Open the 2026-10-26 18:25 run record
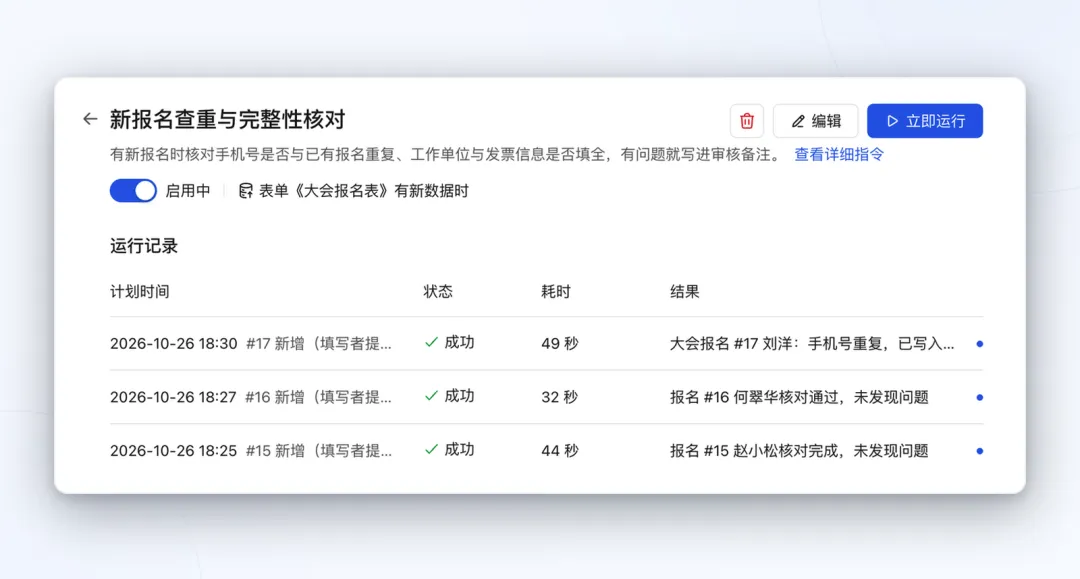 pos(546,451)
